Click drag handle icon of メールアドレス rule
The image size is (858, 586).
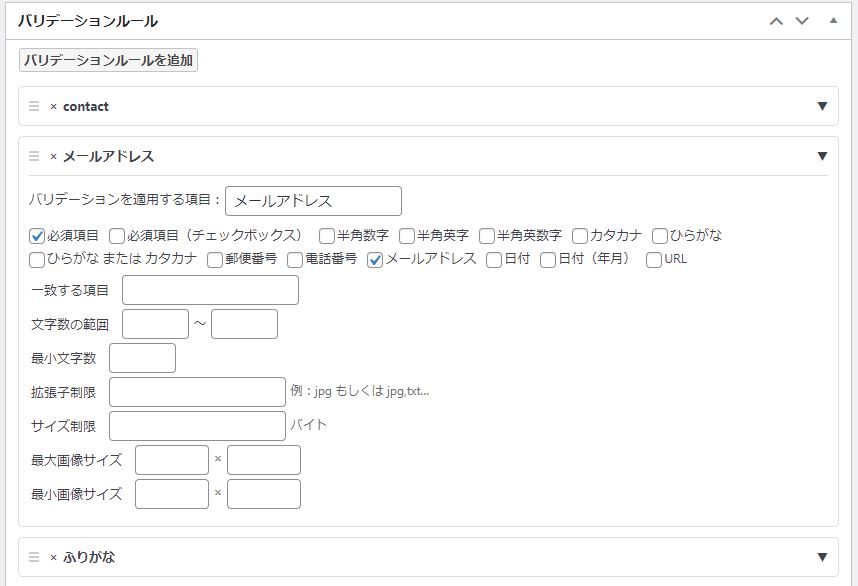click(34, 156)
